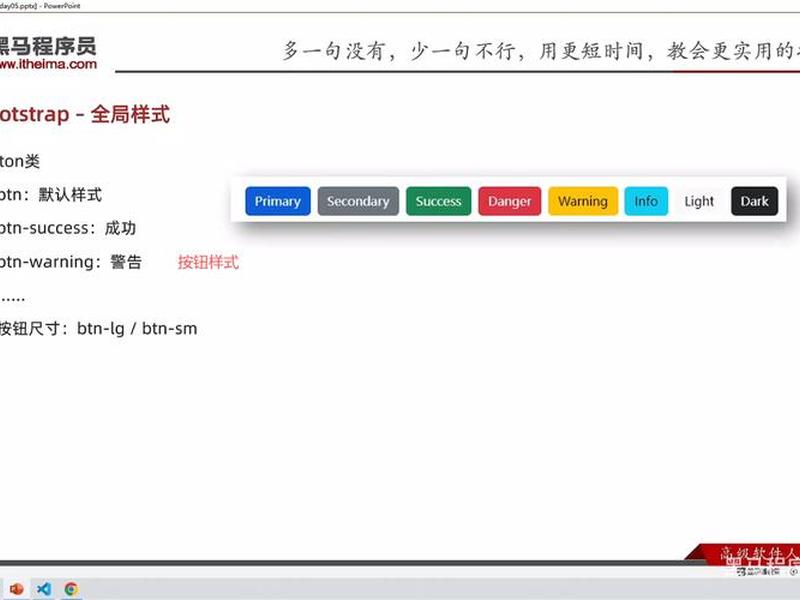Click the slide title ending 全局样式
The width and height of the screenshot is (800, 600).
tap(85, 114)
